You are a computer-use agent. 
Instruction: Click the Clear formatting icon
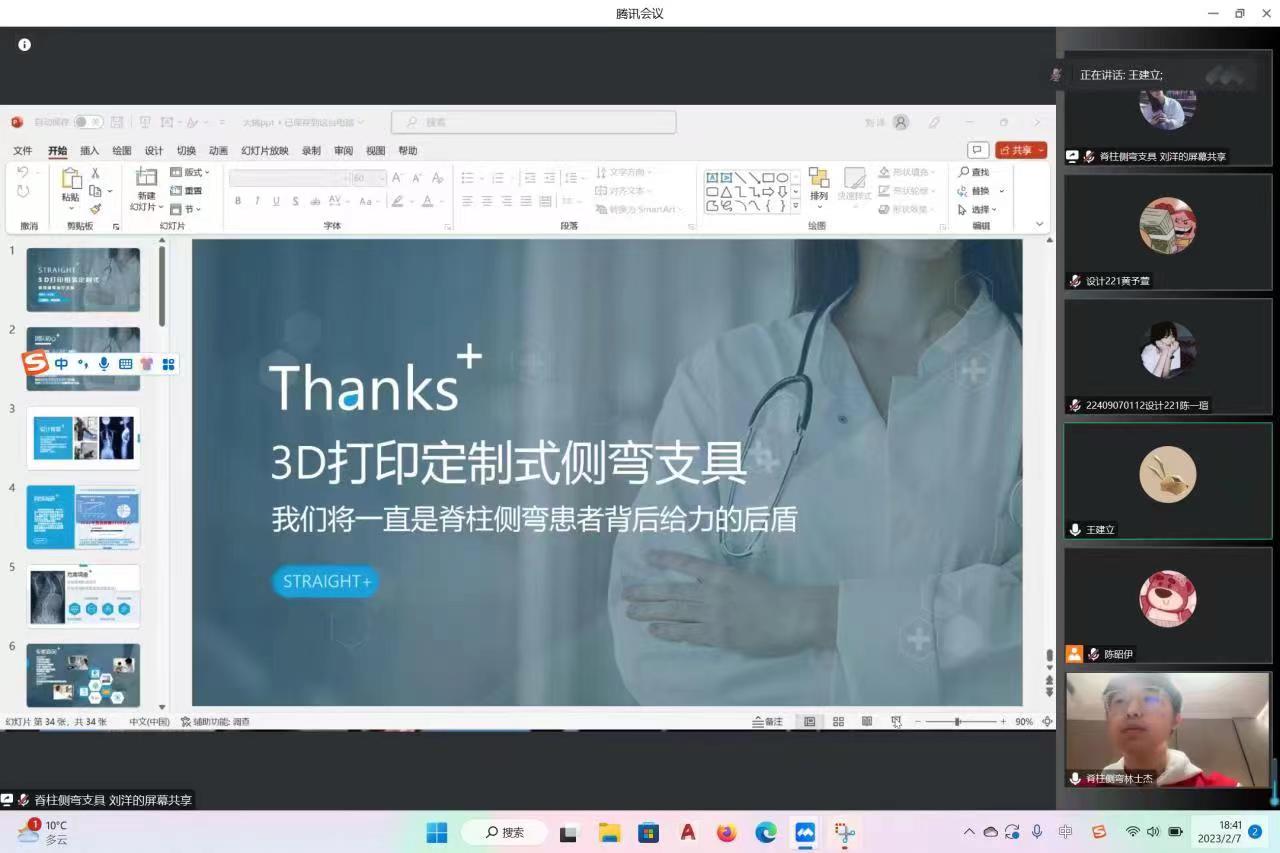pyautogui.click(x=437, y=178)
